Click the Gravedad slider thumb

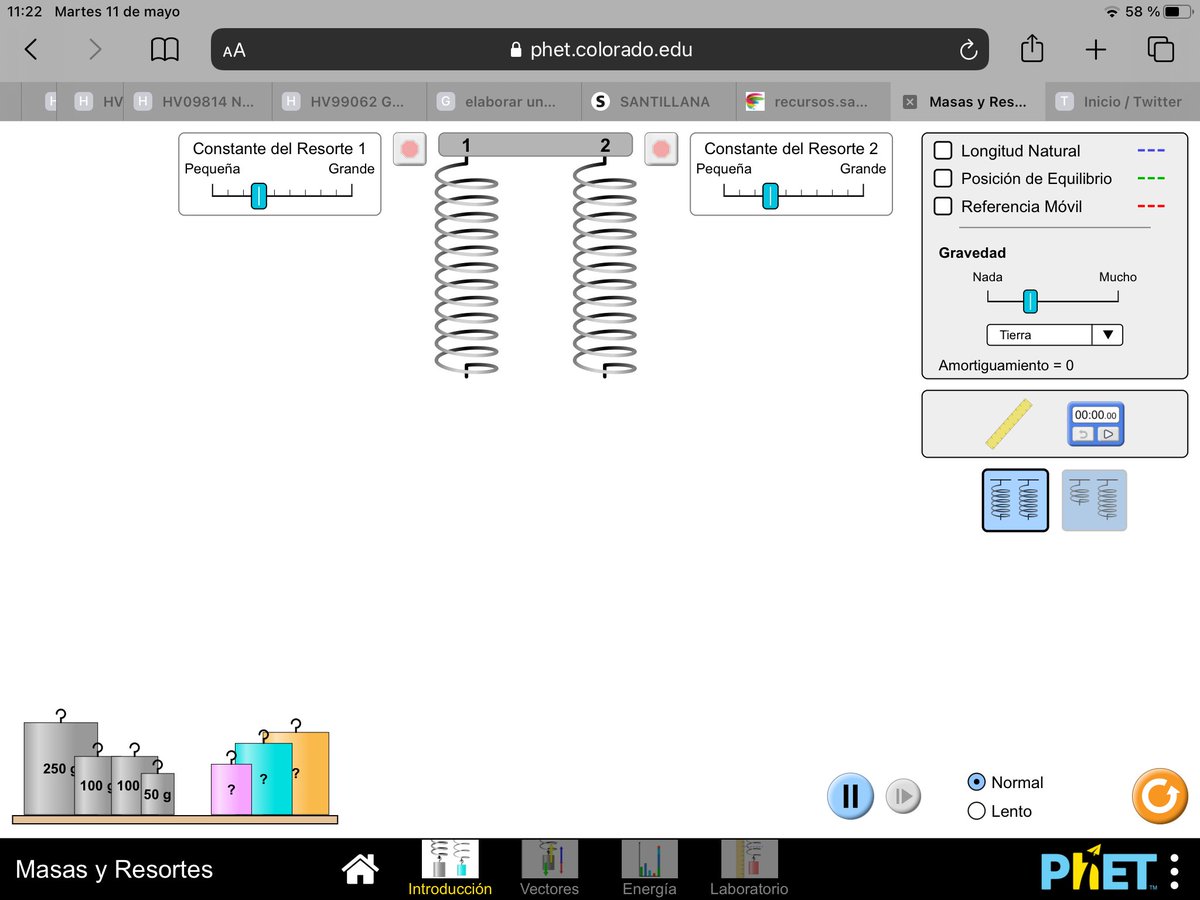1030,301
